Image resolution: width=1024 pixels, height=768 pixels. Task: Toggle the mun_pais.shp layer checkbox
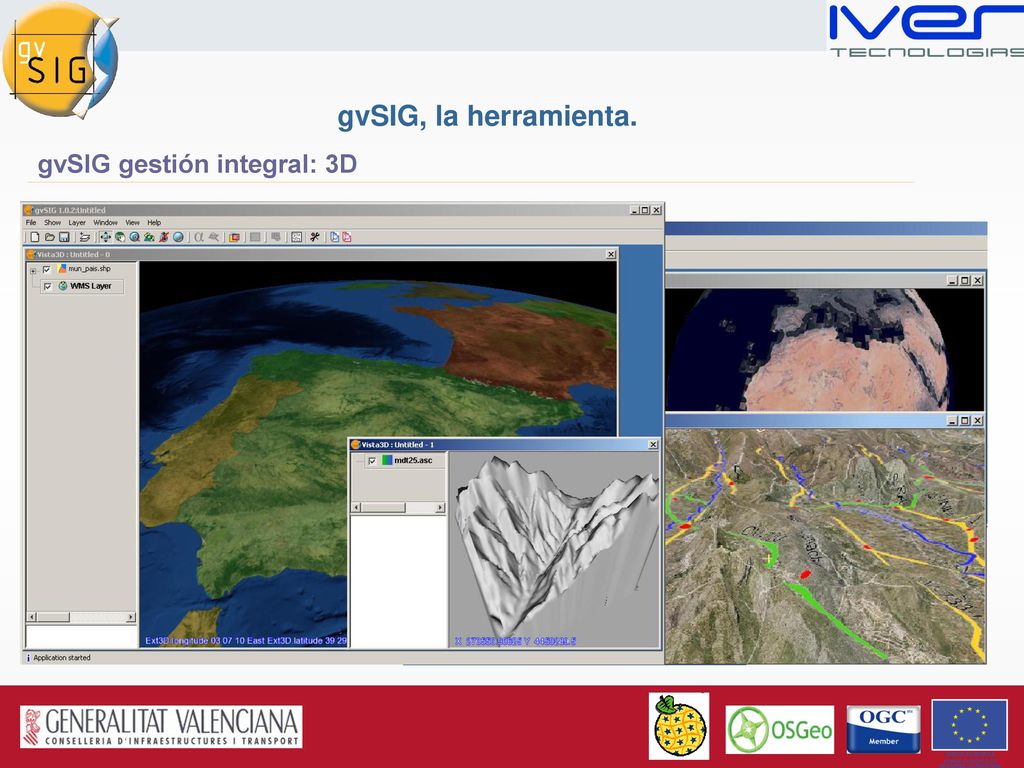(46, 269)
